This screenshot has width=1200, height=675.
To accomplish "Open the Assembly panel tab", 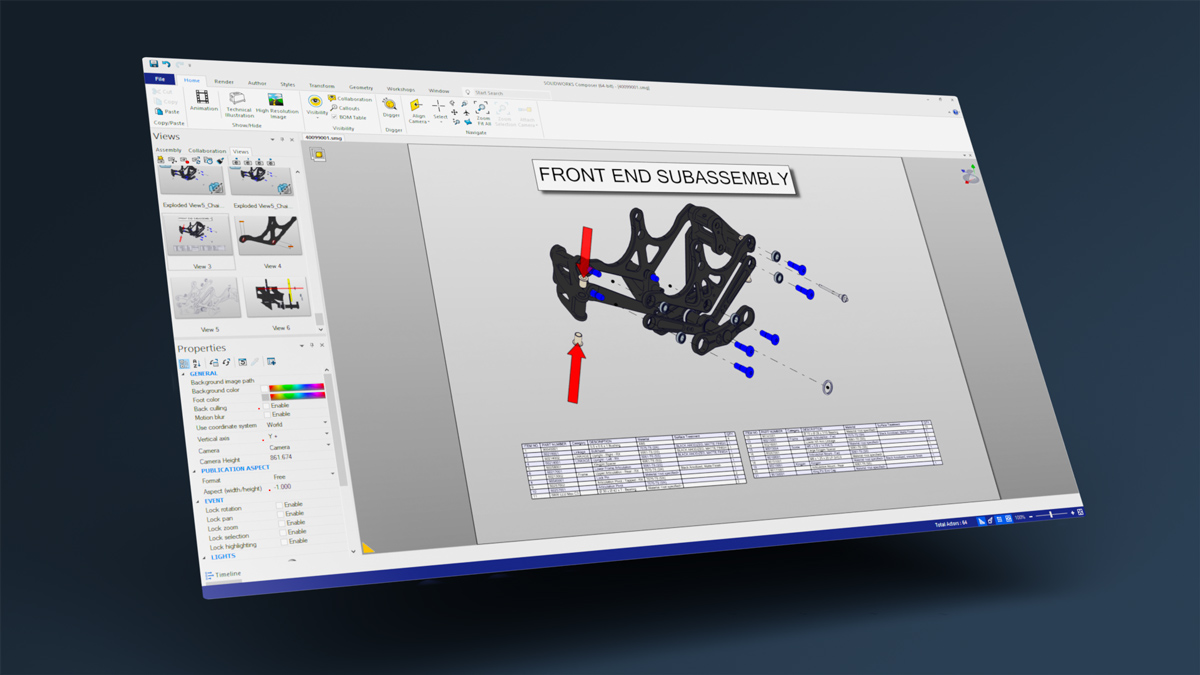I will tap(169, 150).
